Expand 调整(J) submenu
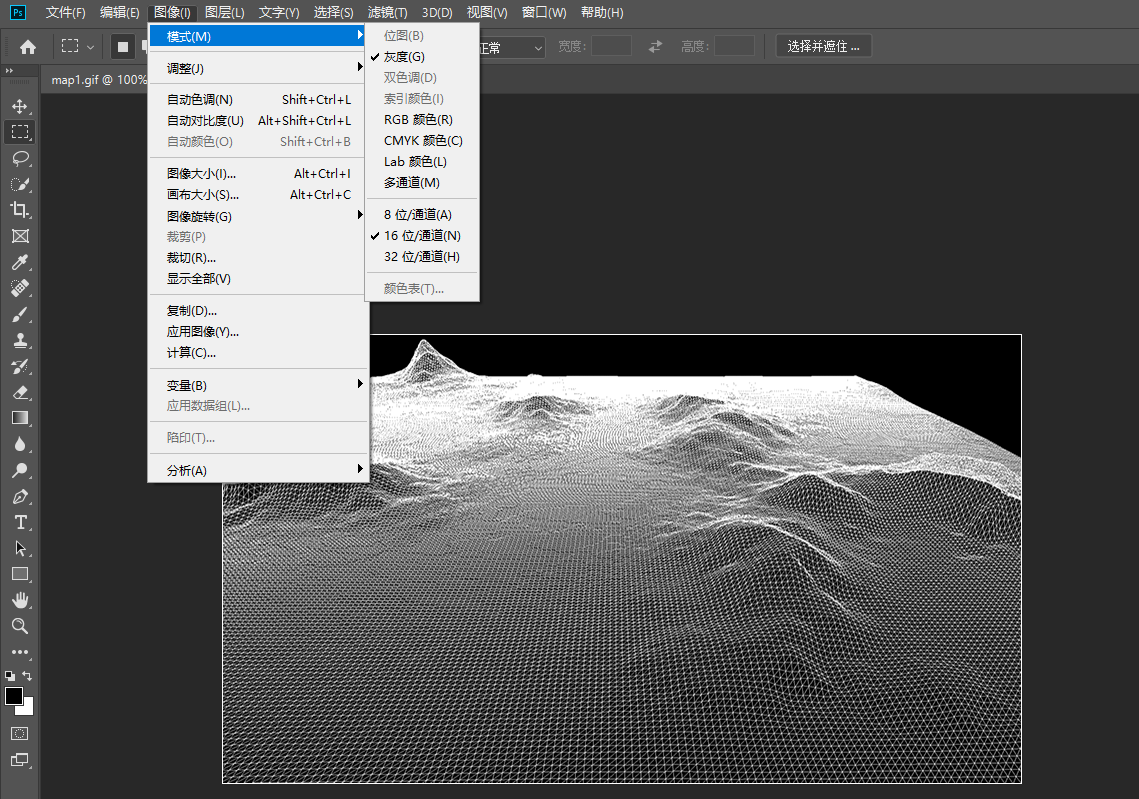 click(258, 68)
